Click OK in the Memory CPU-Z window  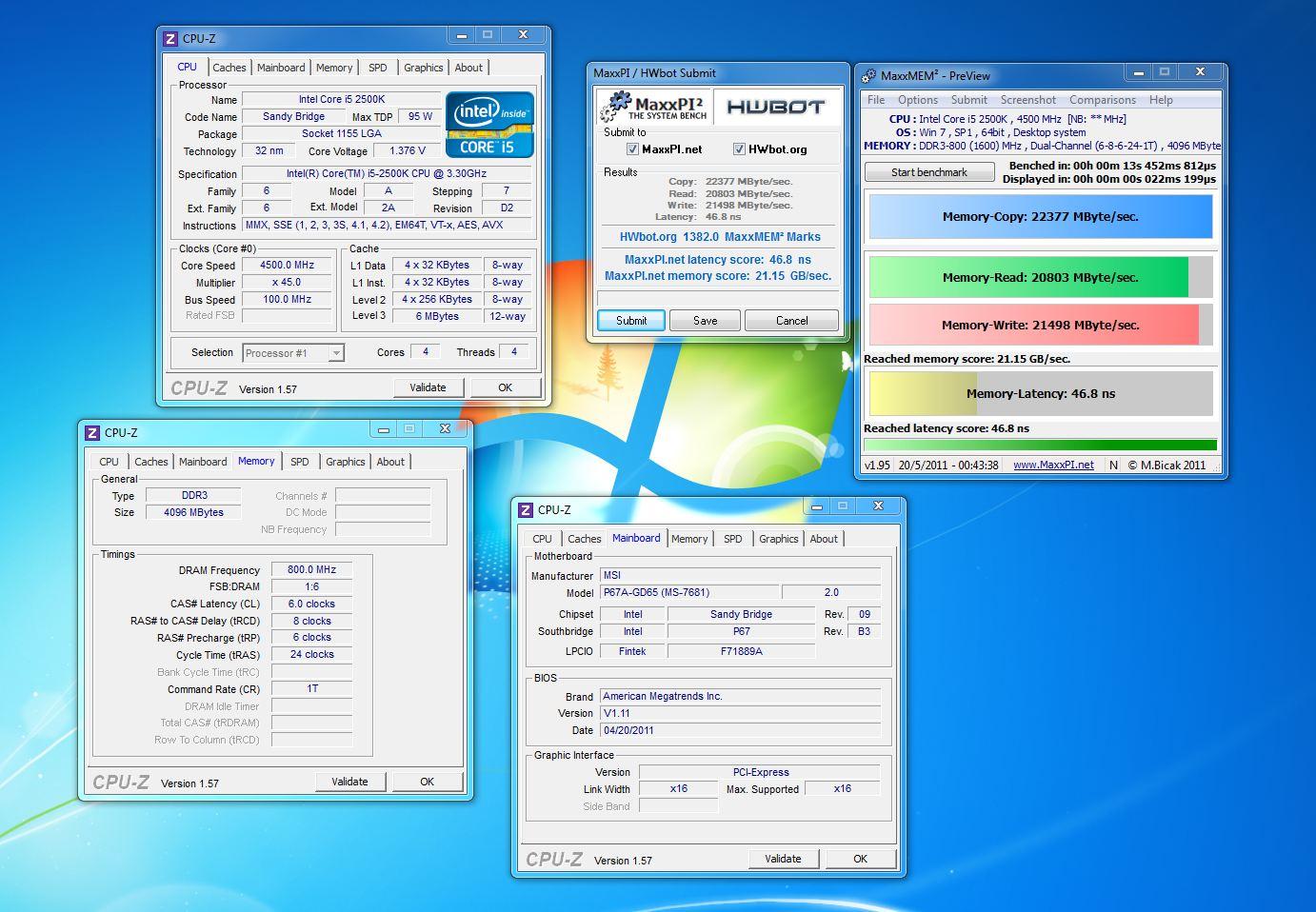tap(427, 782)
